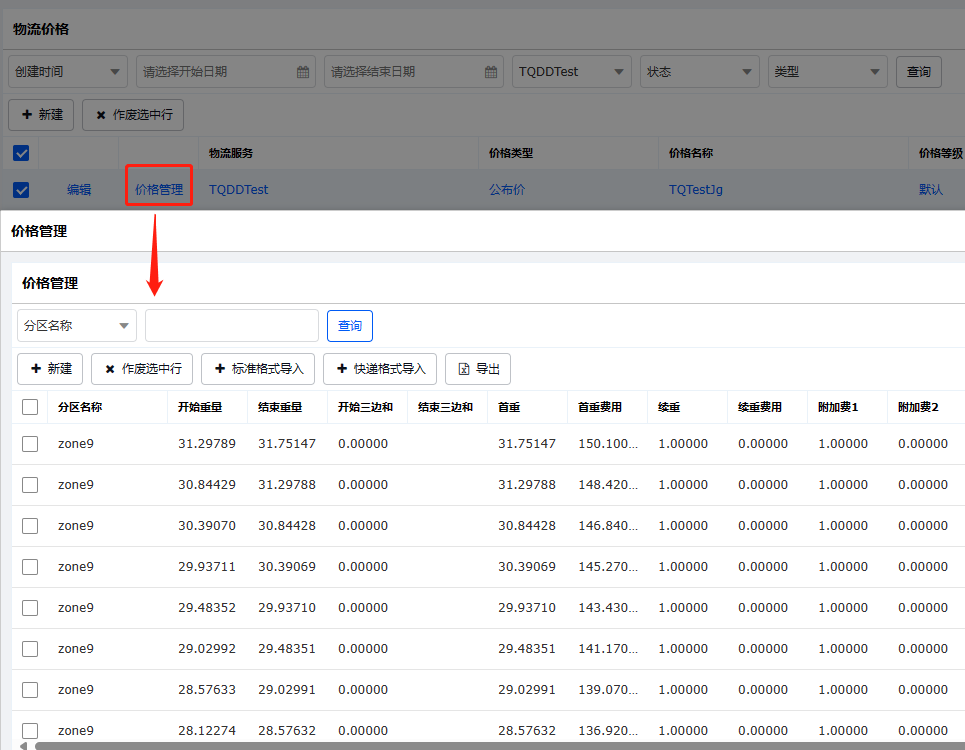Check the row with start weight 29.48352
Image resolution: width=965 pixels, height=750 pixels.
point(30,608)
